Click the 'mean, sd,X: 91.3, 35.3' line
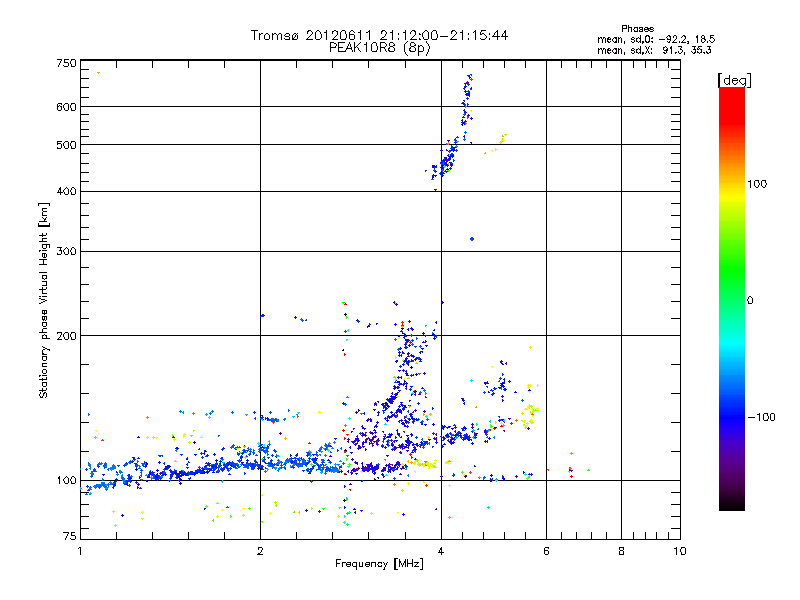 654,50
